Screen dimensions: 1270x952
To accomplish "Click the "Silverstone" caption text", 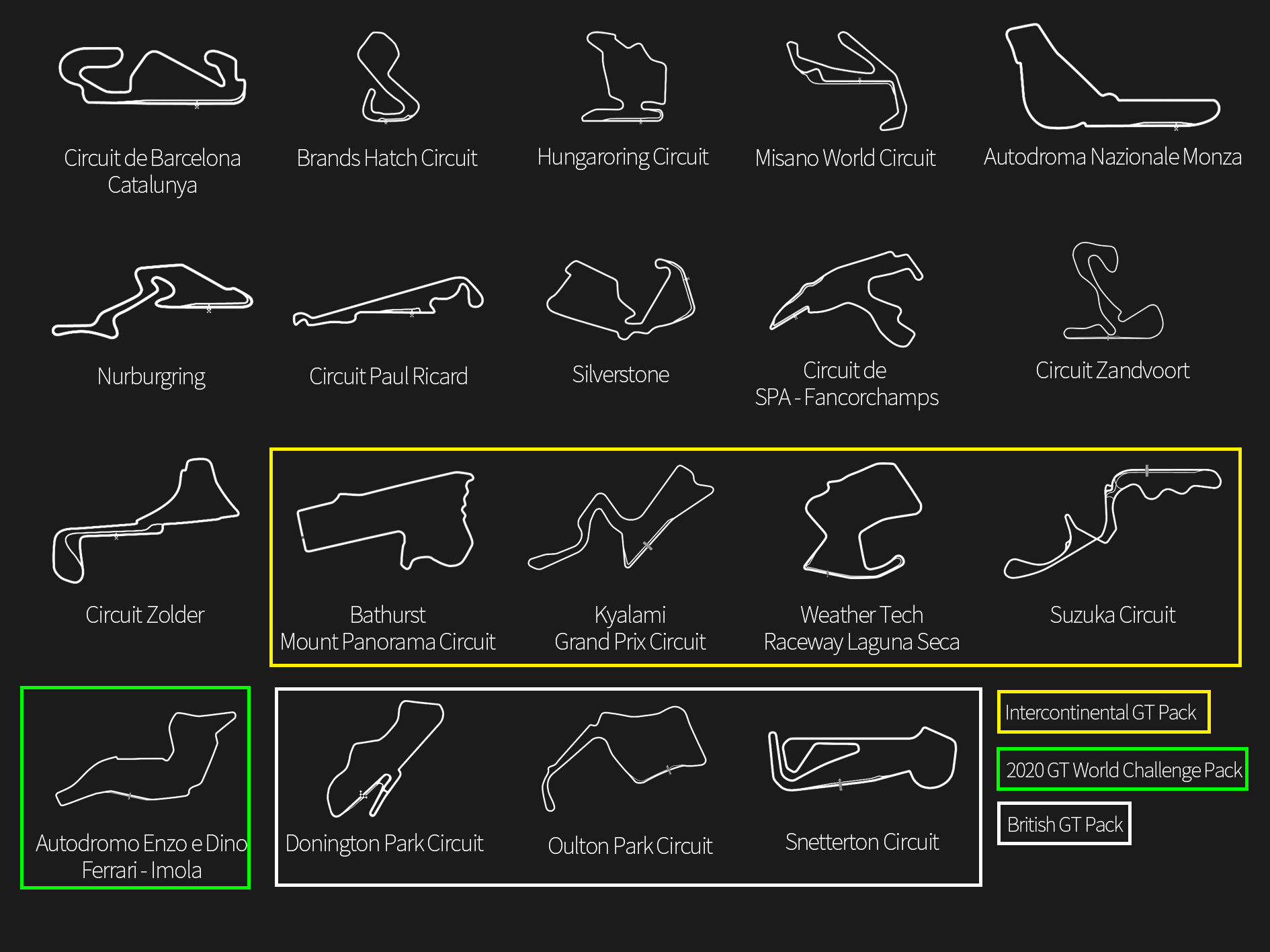I will pos(621,374).
